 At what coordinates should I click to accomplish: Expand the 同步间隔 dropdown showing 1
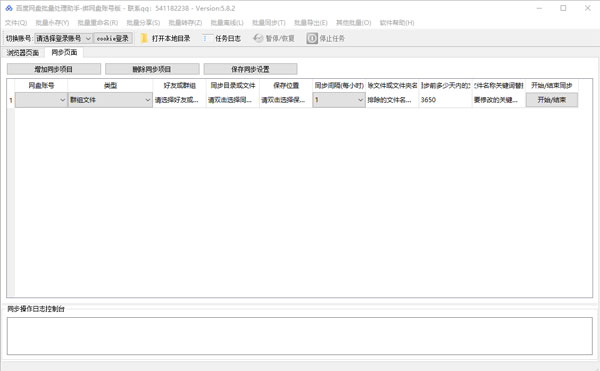click(x=339, y=100)
